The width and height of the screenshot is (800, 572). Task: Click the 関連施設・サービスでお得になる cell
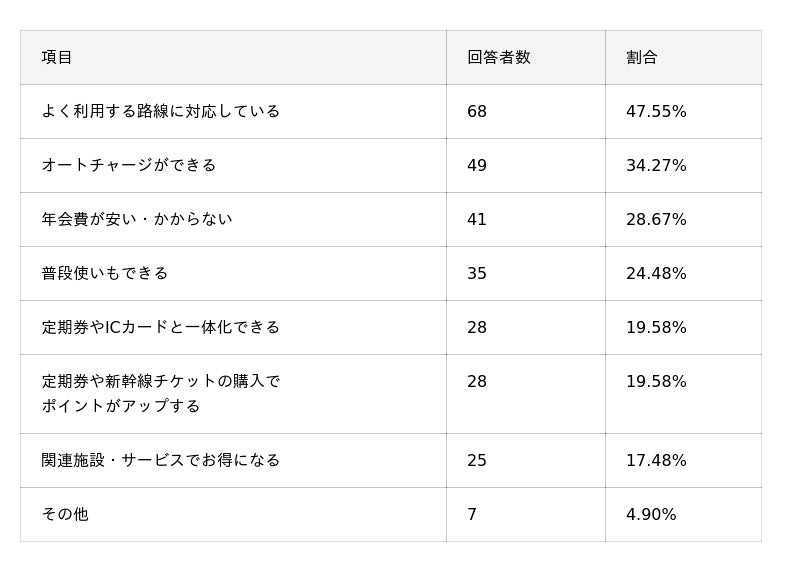[160, 461]
